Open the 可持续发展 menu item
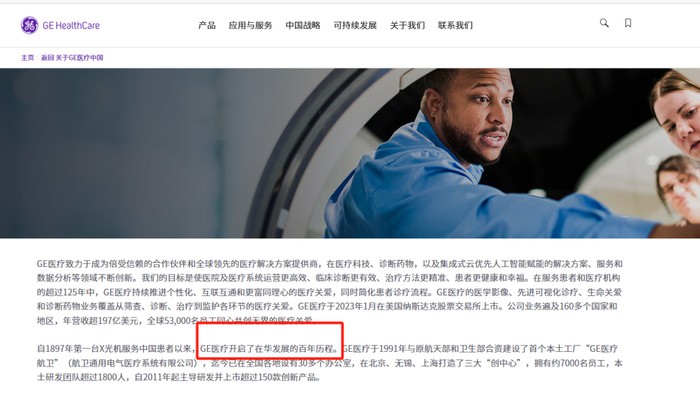The width and height of the screenshot is (700, 401). (x=355, y=25)
